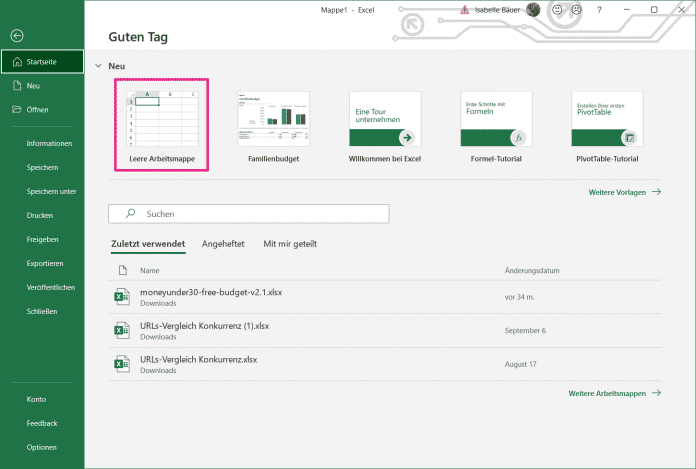Viewport: 696px width, 469px height.
Task: Collapse the Neu section chevron
Action: pyautogui.click(x=99, y=66)
